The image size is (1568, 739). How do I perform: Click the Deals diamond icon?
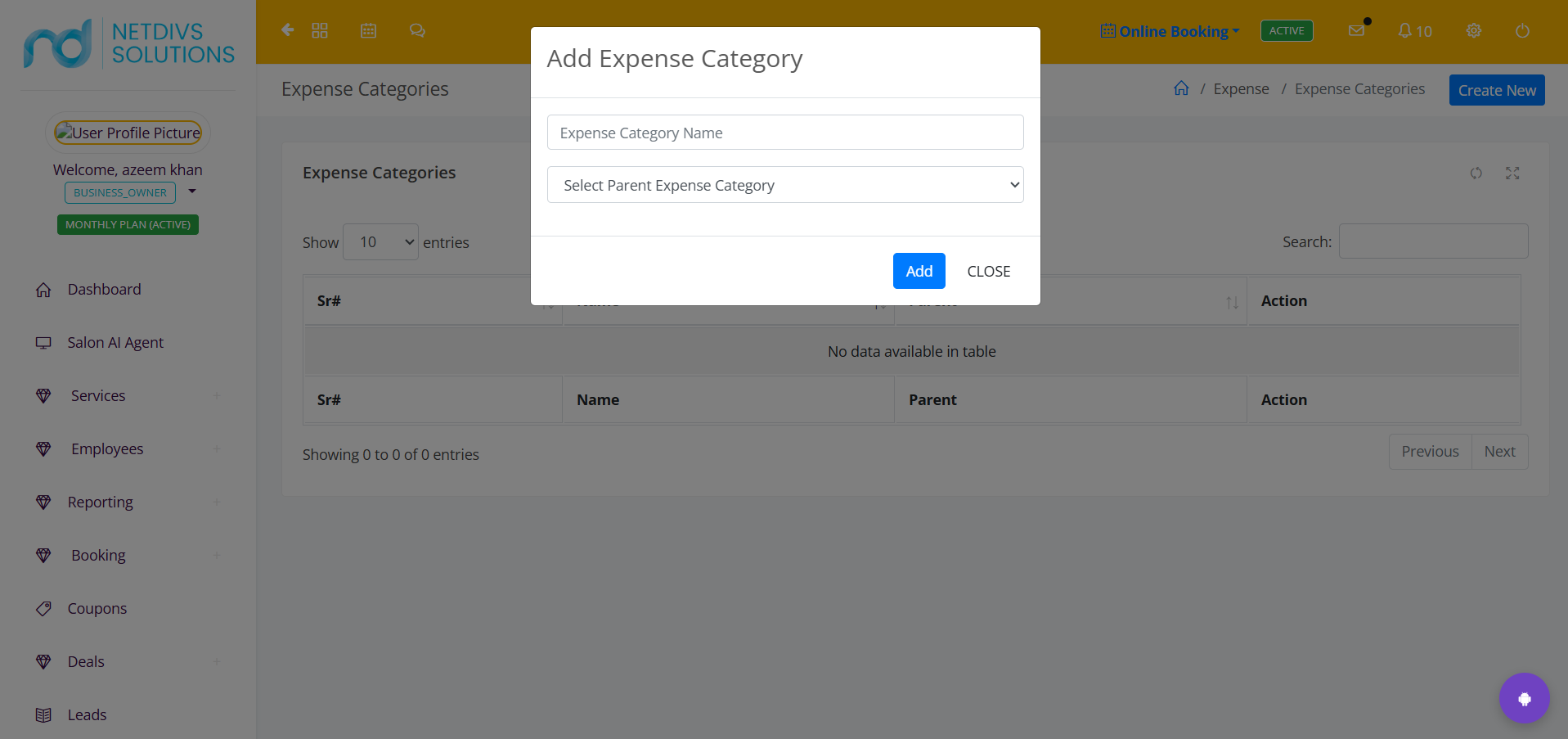coord(43,662)
